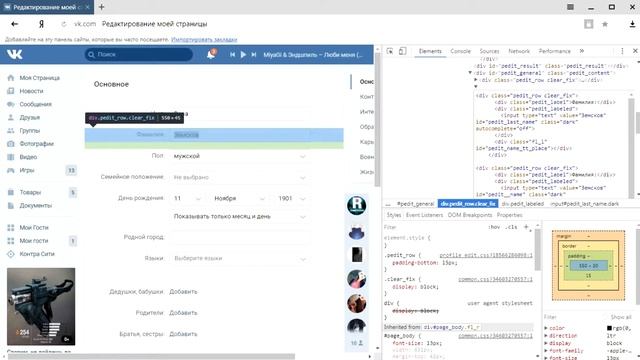Open the DOM Breakpoints pane tab

tap(469, 215)
